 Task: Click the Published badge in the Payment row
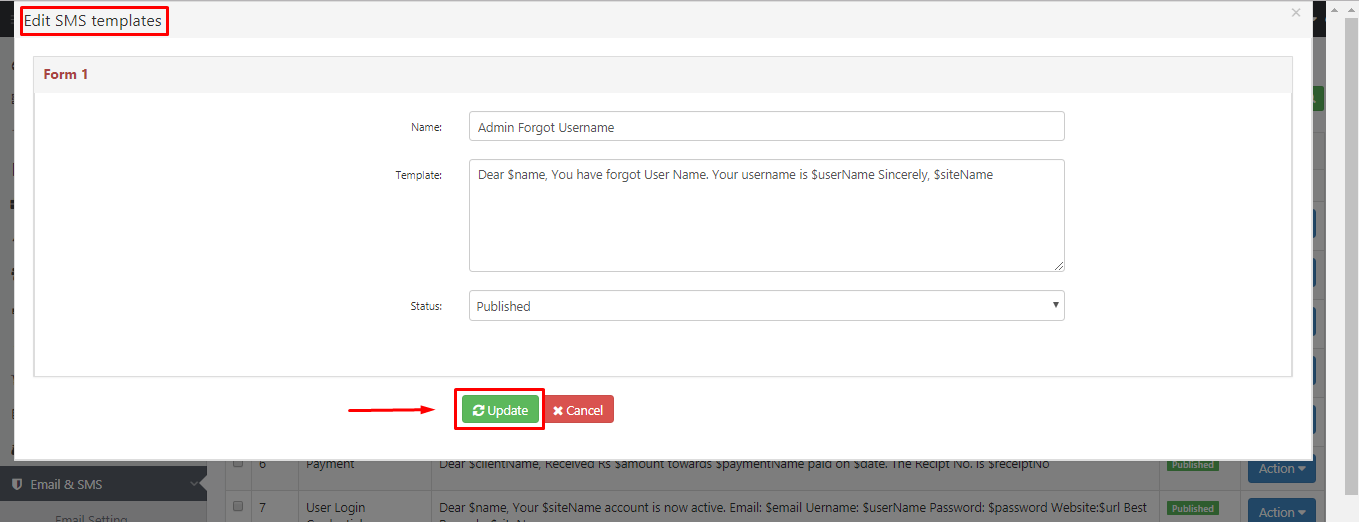[x=1193, y=465]
